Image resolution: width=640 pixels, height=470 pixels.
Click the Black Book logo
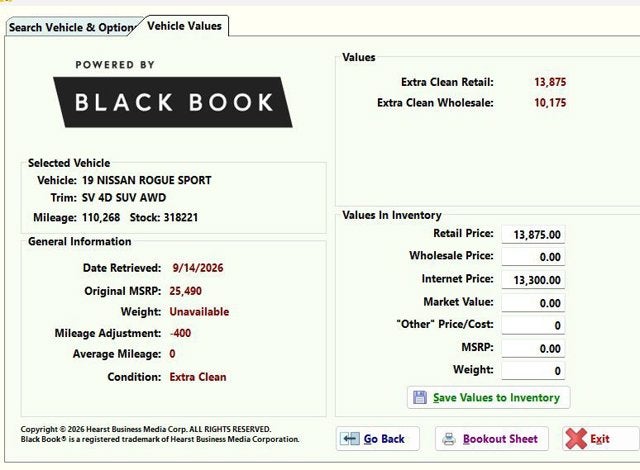[173, 102]
